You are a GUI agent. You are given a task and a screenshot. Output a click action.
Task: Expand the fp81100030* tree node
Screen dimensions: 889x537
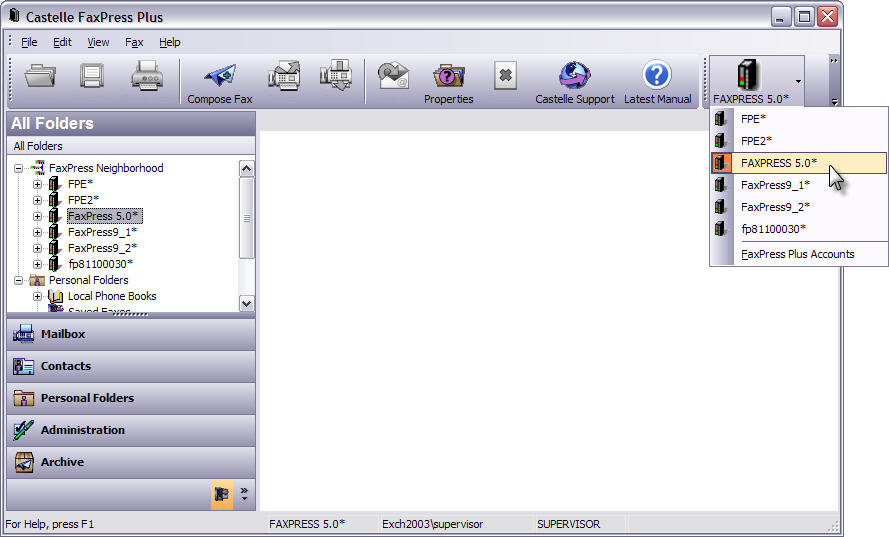tap(37, 264)
